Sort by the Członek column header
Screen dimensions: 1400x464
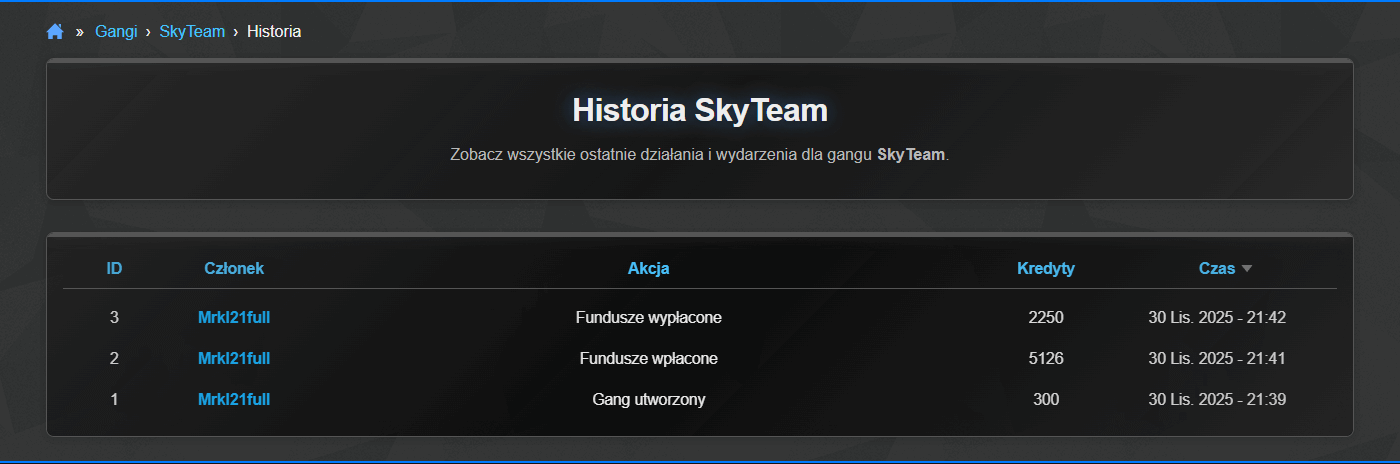(x=234, y=268)
